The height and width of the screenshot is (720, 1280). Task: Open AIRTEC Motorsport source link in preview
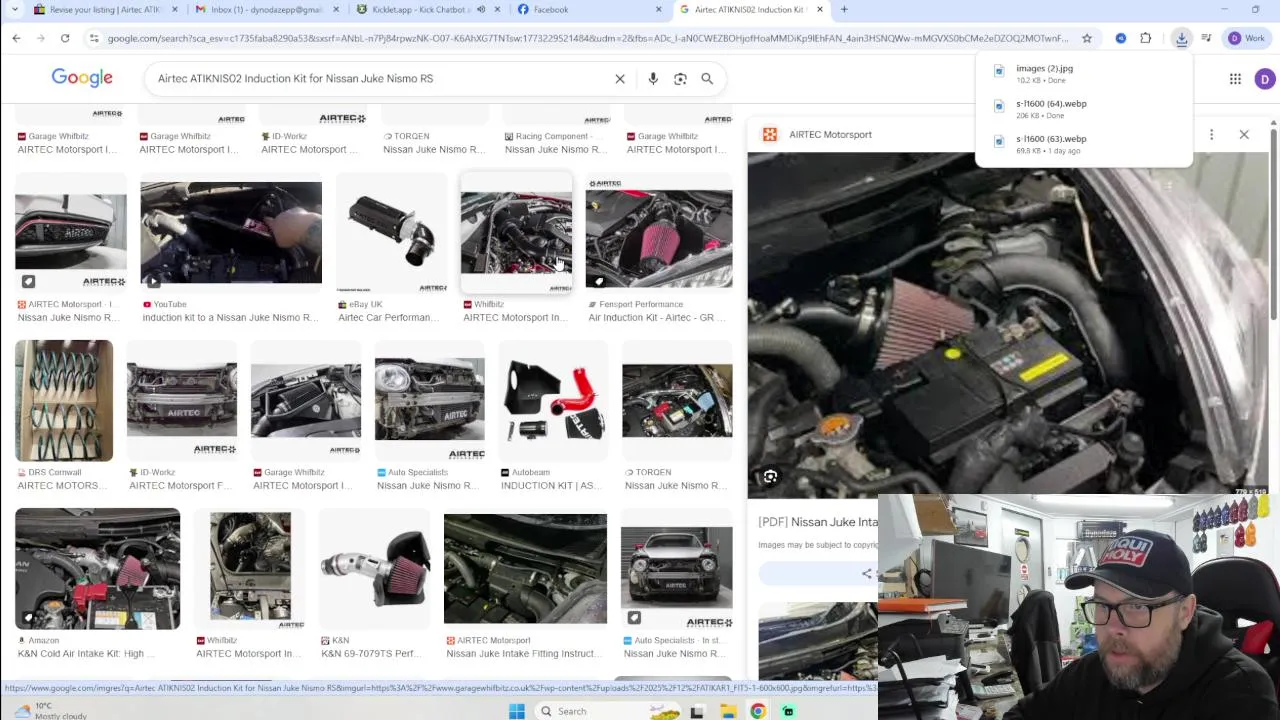pos(830,134)
